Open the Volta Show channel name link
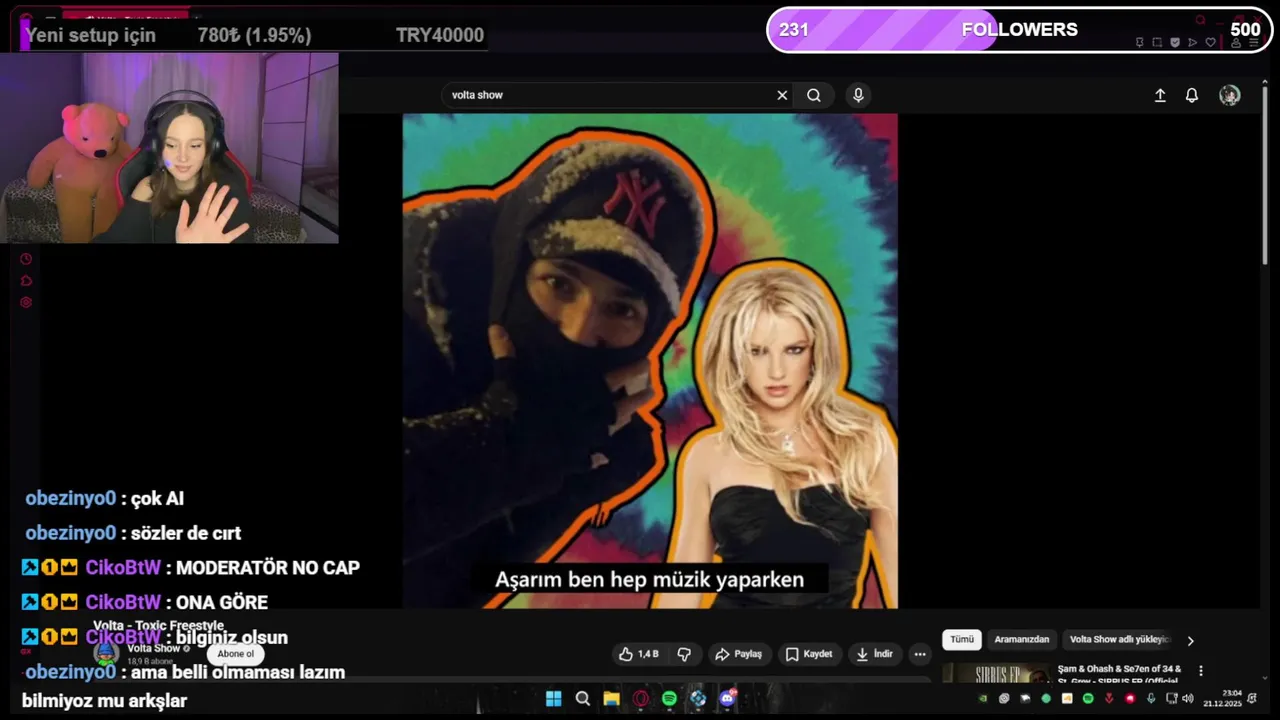Viewport: 1280px width, 720px height. [x=154, y=648]
